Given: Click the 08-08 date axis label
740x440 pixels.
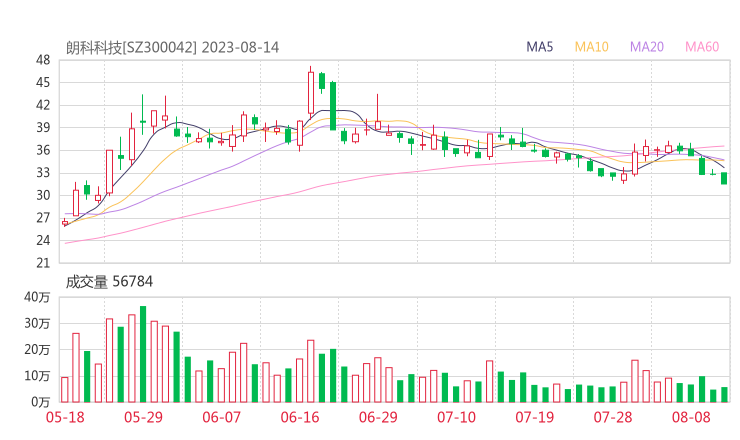Looking at the screenshot, I should coord(691,417).
